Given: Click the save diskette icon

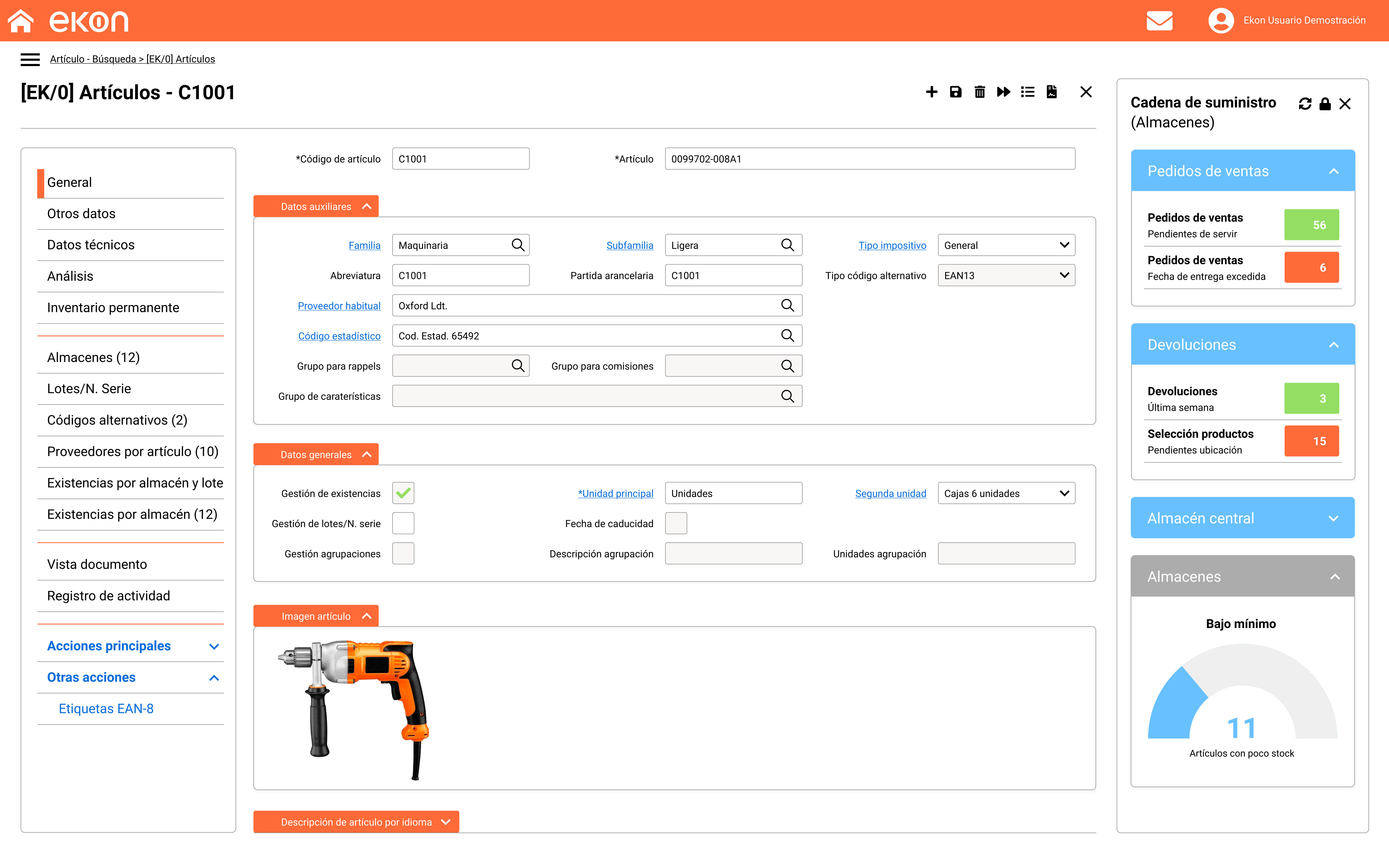Looking at the screenshot, I should point(956,92).
